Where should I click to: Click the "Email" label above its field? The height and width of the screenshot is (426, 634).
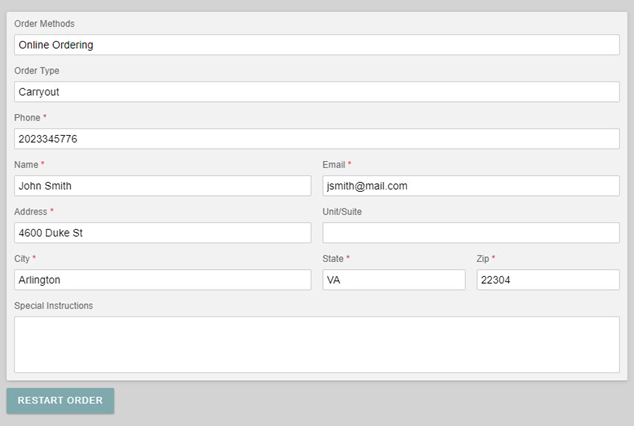(x=334, y=165)
